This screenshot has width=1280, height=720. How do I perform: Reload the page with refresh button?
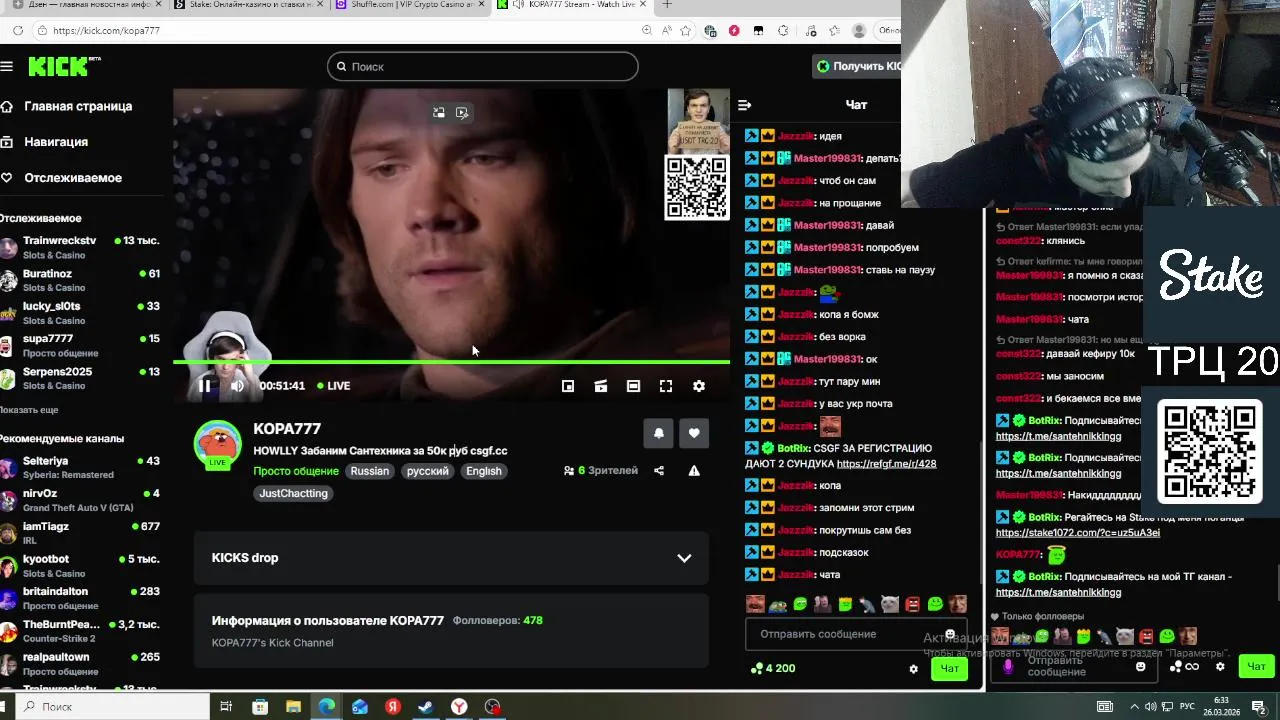[18, 31]
